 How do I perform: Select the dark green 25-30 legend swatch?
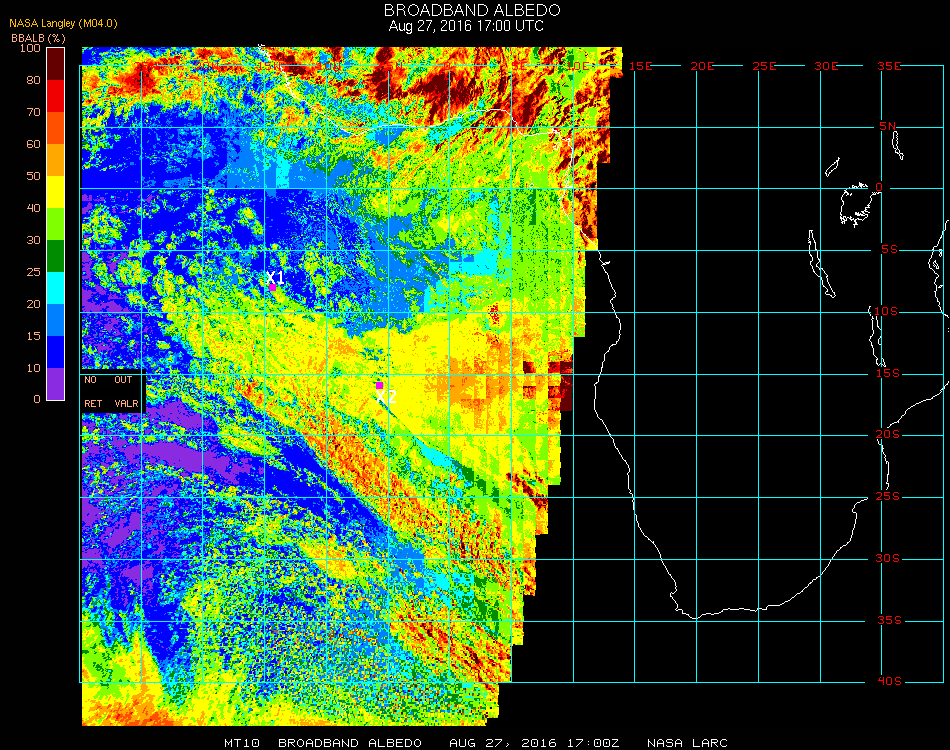coord(56,256)
